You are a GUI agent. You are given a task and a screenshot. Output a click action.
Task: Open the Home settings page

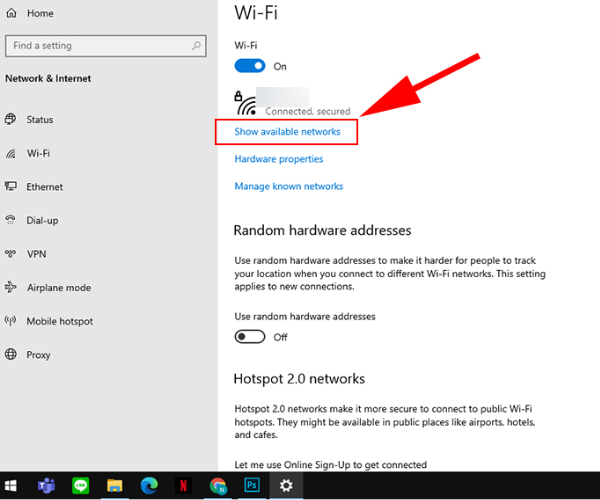point(29,13)
